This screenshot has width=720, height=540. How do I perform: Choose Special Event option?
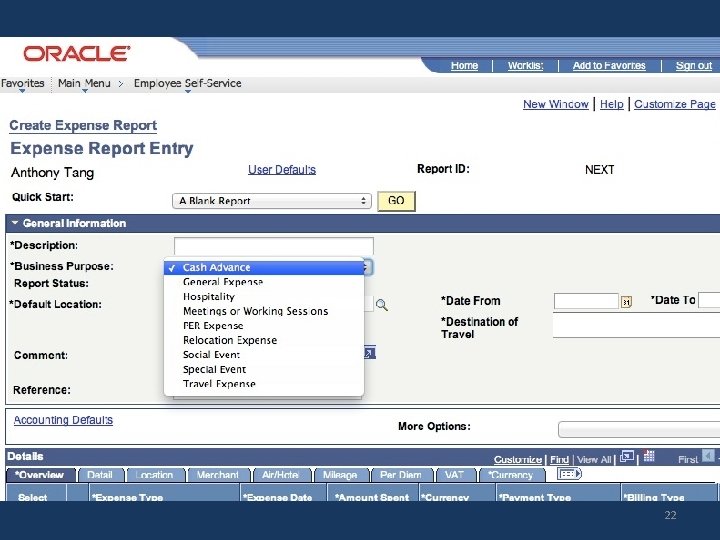click(x=264, y=370)
